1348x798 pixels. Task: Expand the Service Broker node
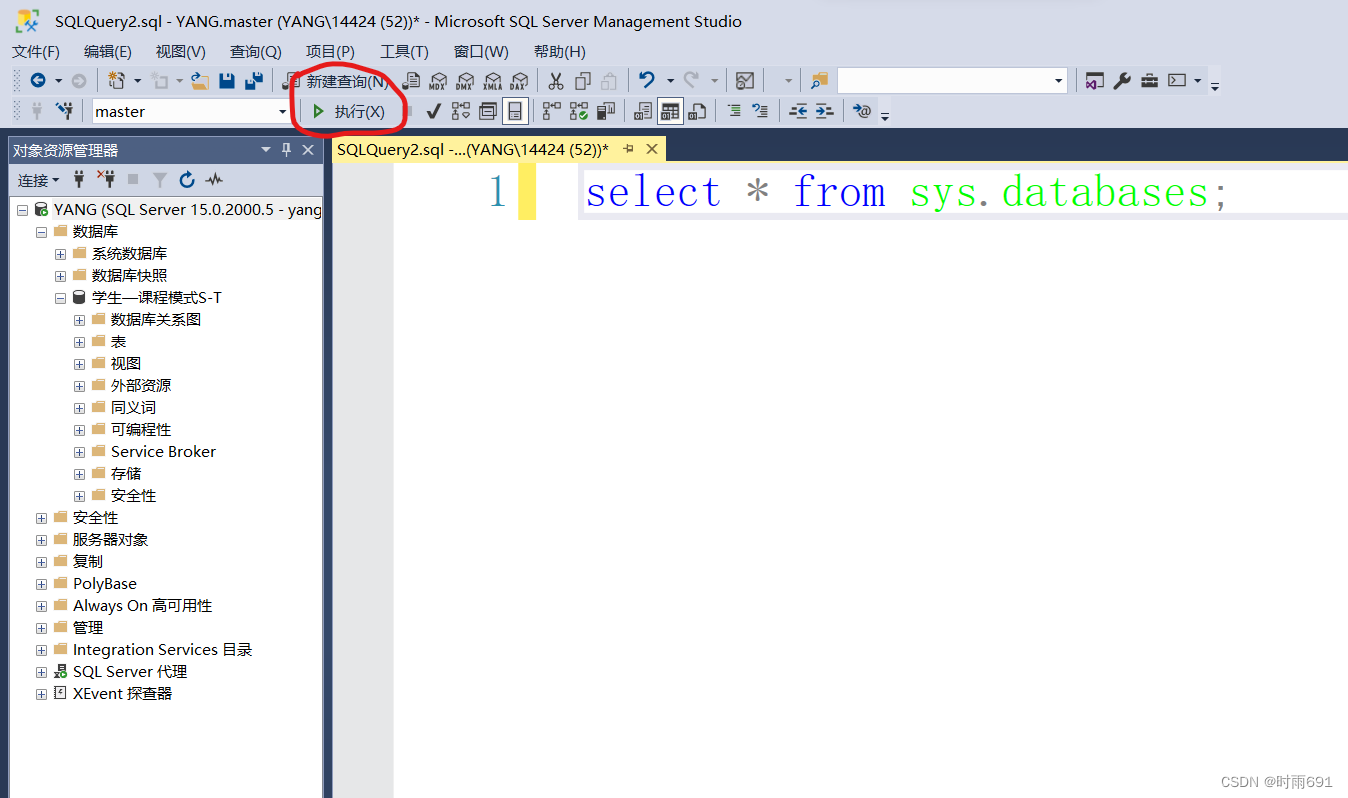tap(79, 452)
